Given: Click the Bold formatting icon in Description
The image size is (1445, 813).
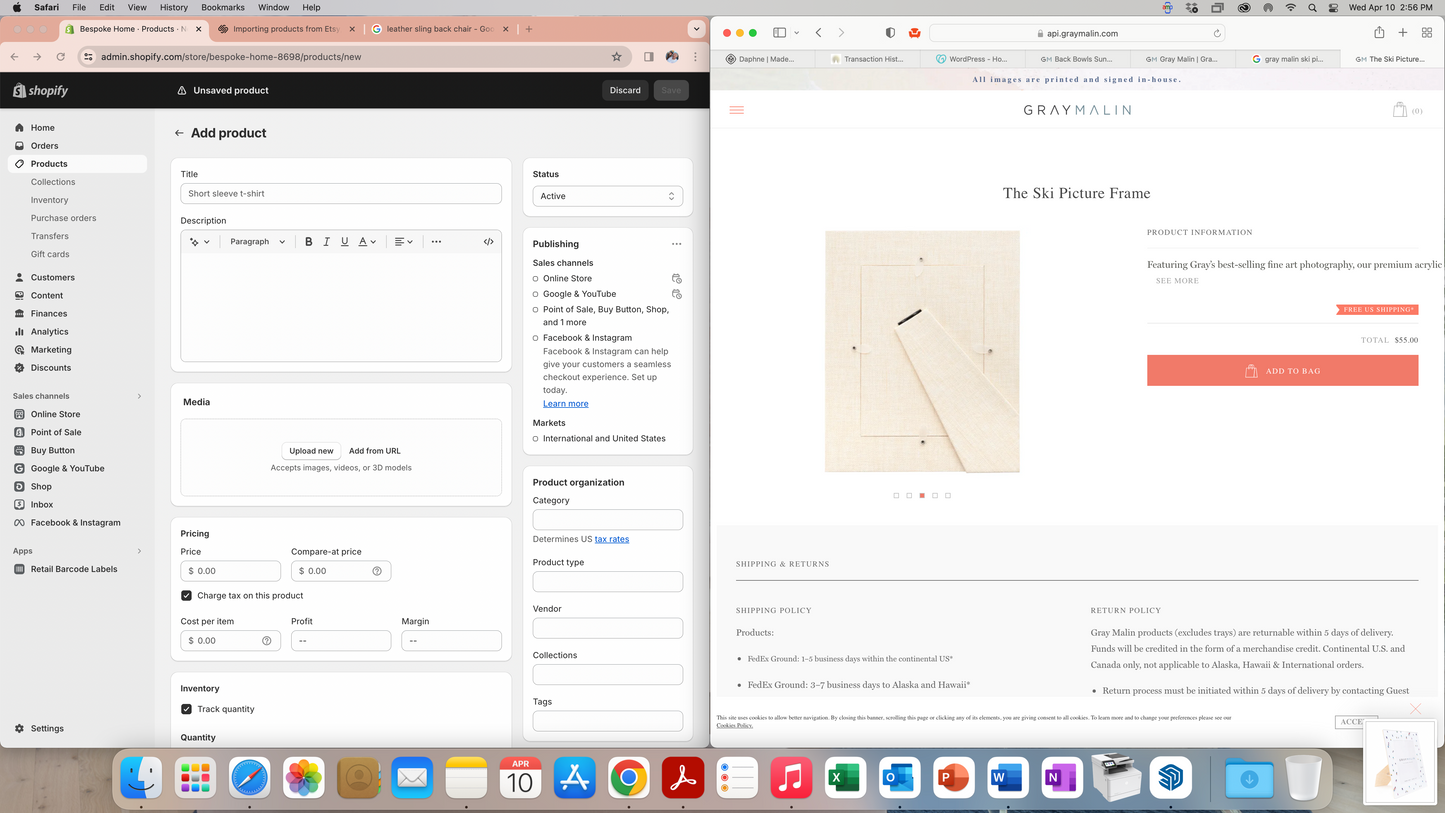Looking at the screenshot, I should tap(309, 242).
